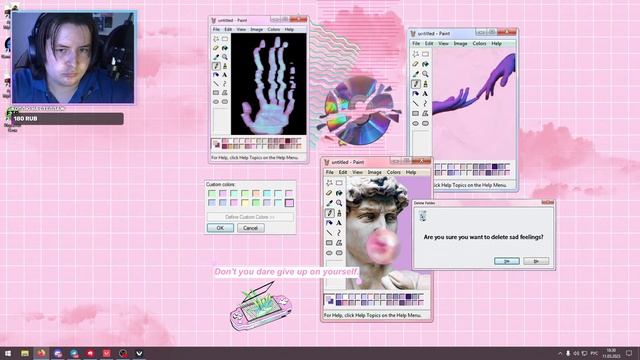Click the input language indicator in the system tray

tap(594, 353)
